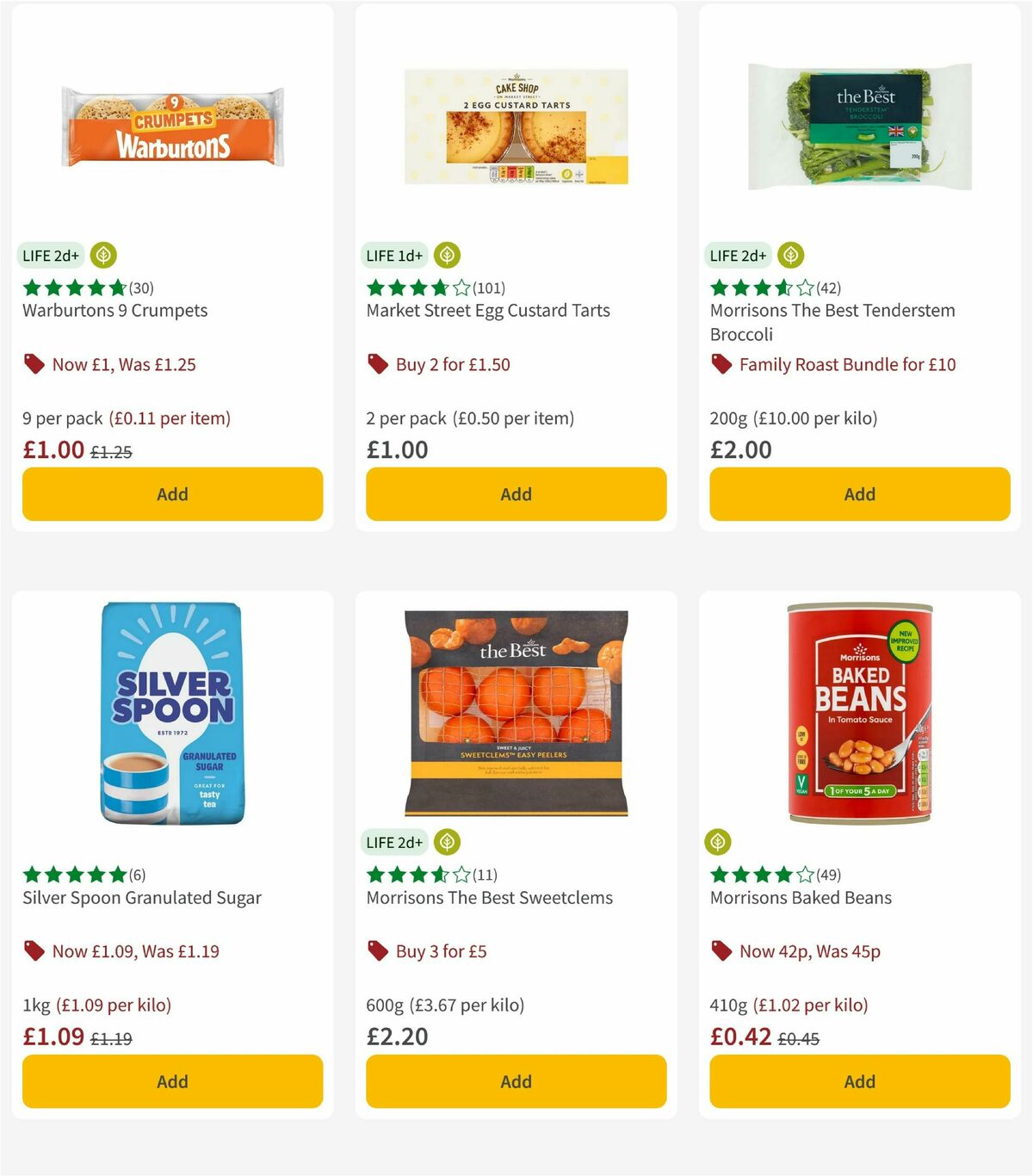1033x1176 pixels.
Task: Add Warburtons 9 Crumpets to basket
Action: 172,494
